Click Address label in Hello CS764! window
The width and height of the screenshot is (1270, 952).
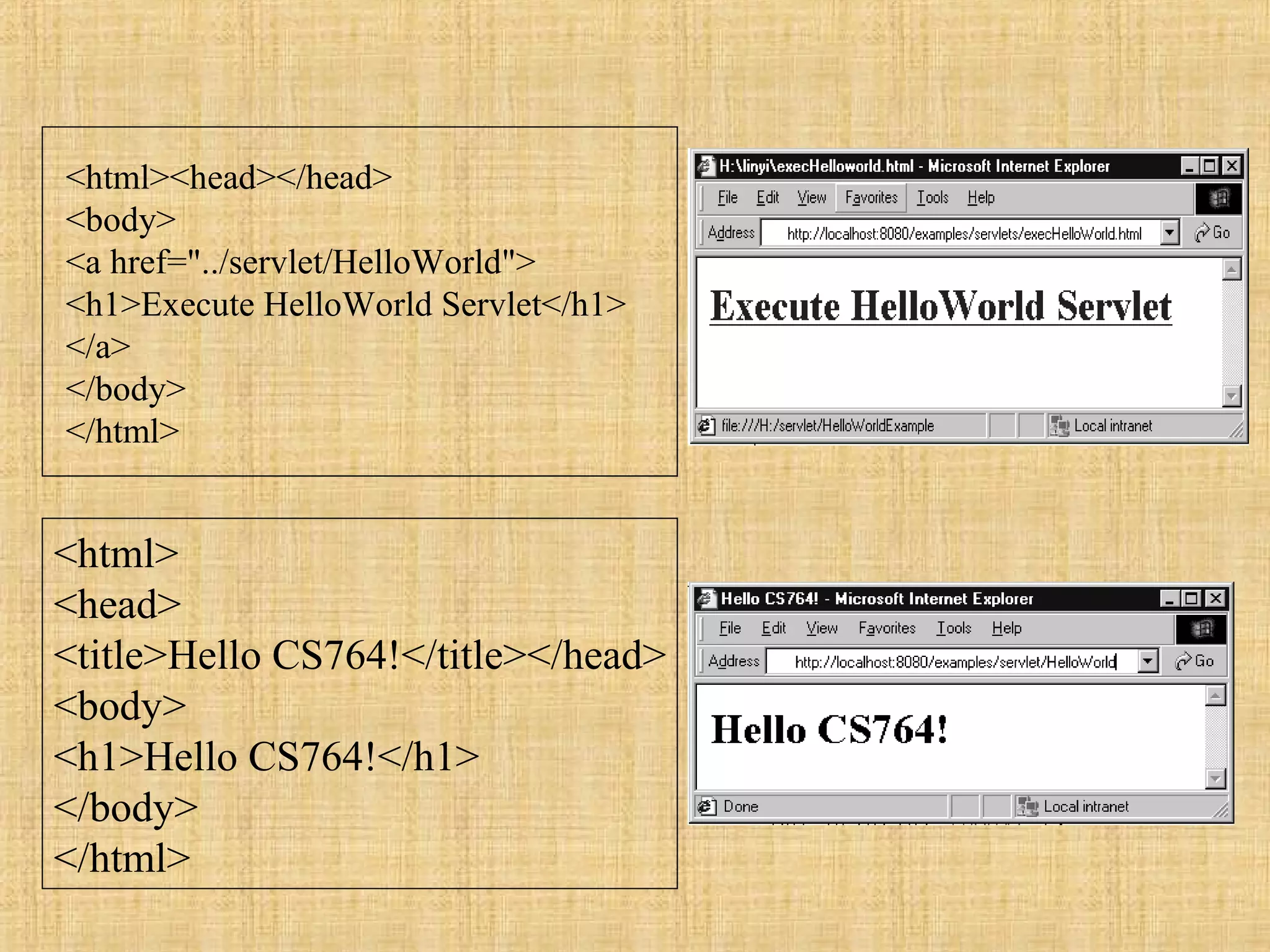click(734, 661)
